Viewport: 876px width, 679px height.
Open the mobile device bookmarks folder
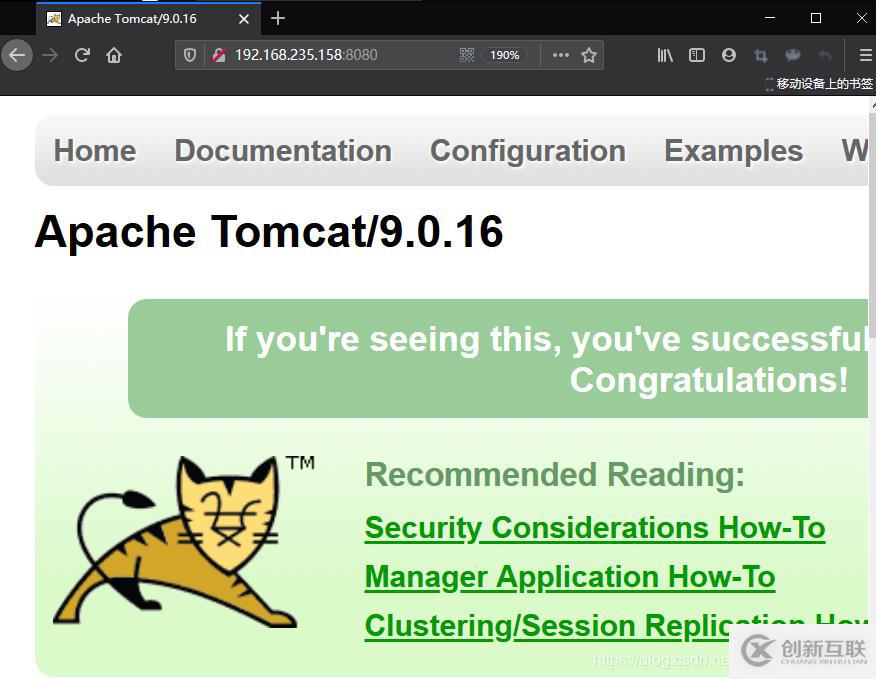pyautogui.click(x=818, y=84)
